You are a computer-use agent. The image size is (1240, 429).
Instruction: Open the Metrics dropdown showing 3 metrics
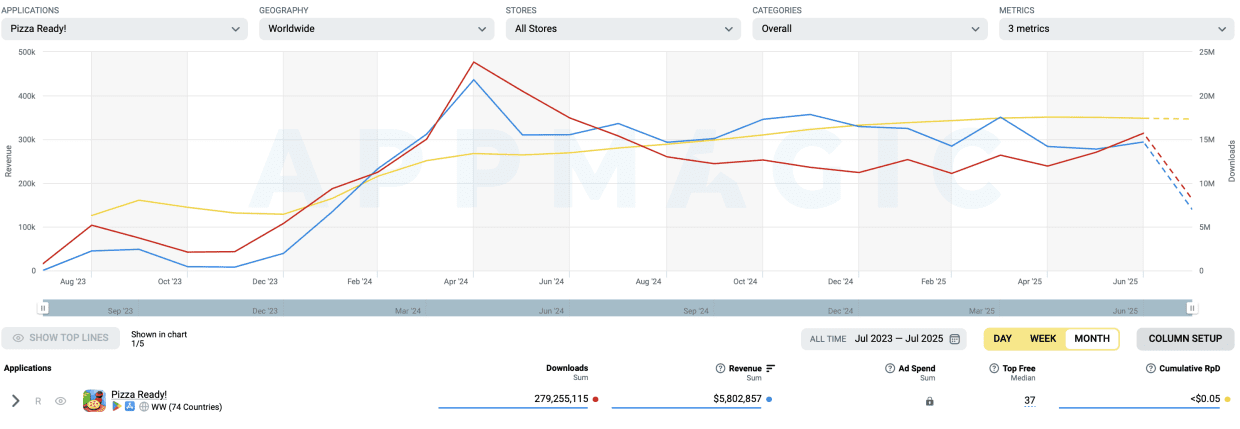1115,29
